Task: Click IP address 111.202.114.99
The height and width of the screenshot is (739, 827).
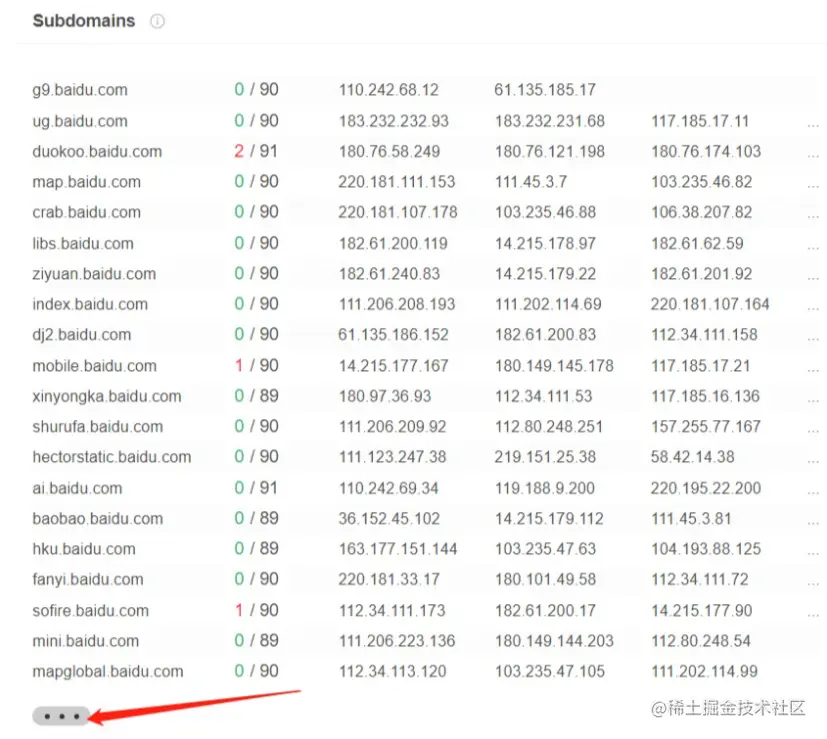Action: click(704, 671)
